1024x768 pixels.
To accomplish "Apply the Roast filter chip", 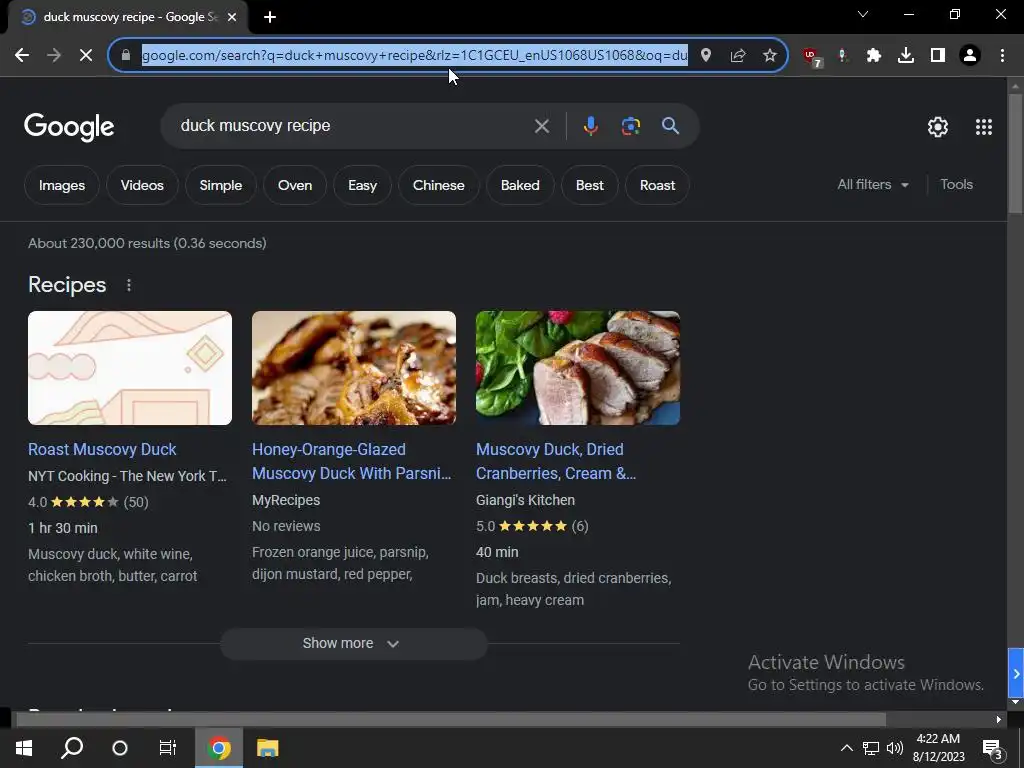I will click(658, 185).
